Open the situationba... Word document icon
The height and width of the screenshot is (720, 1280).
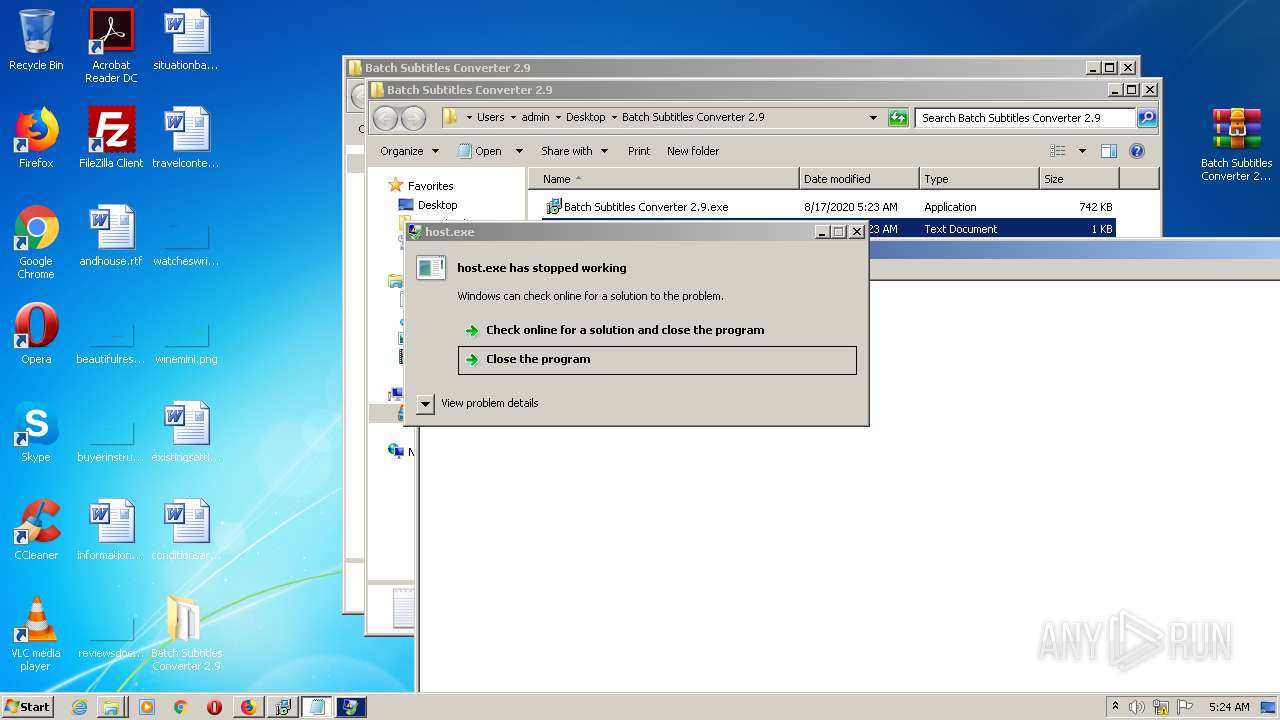[x=186, y=40]
